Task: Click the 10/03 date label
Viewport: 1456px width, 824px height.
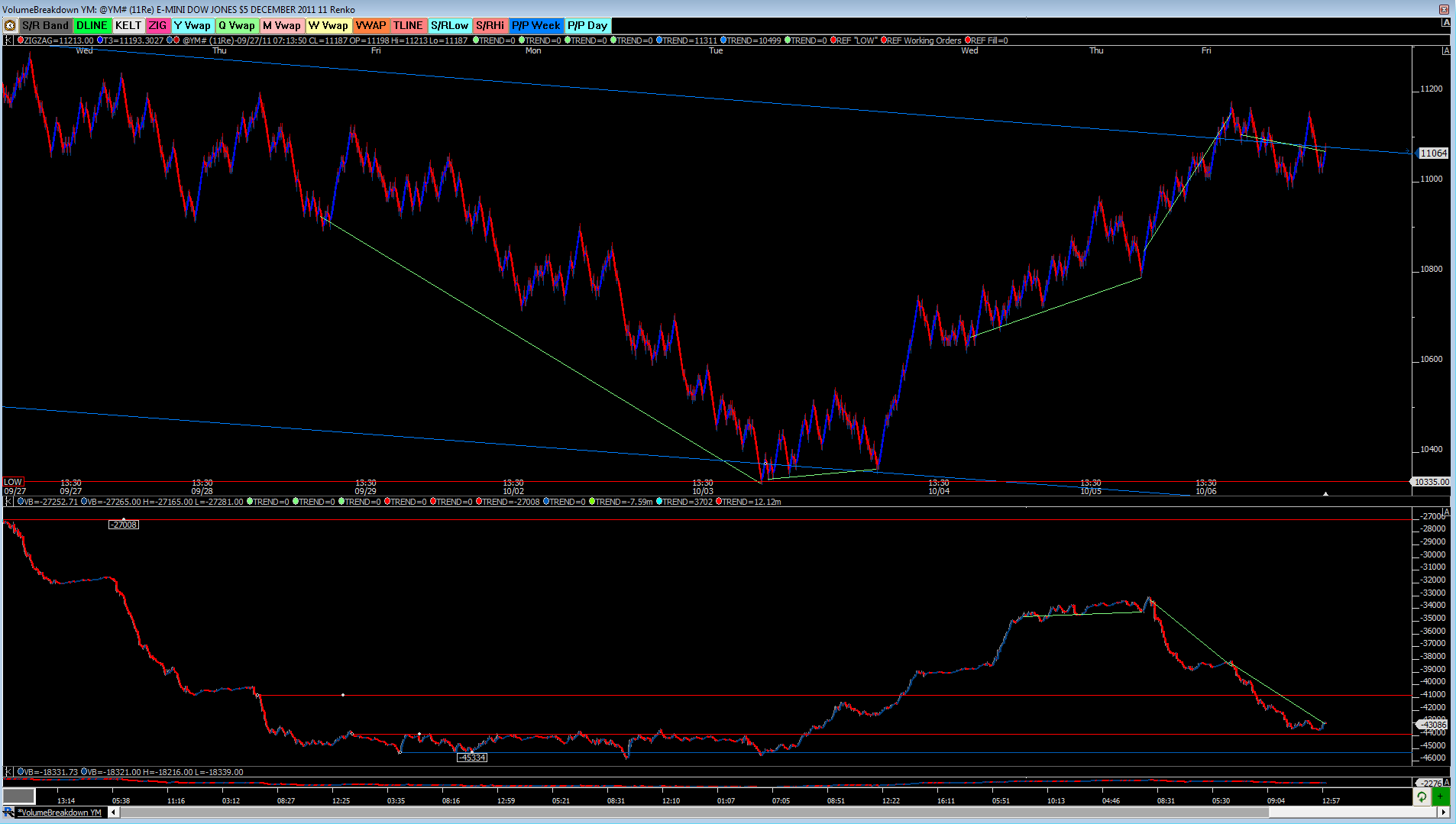Action: (x=703, y=491)
